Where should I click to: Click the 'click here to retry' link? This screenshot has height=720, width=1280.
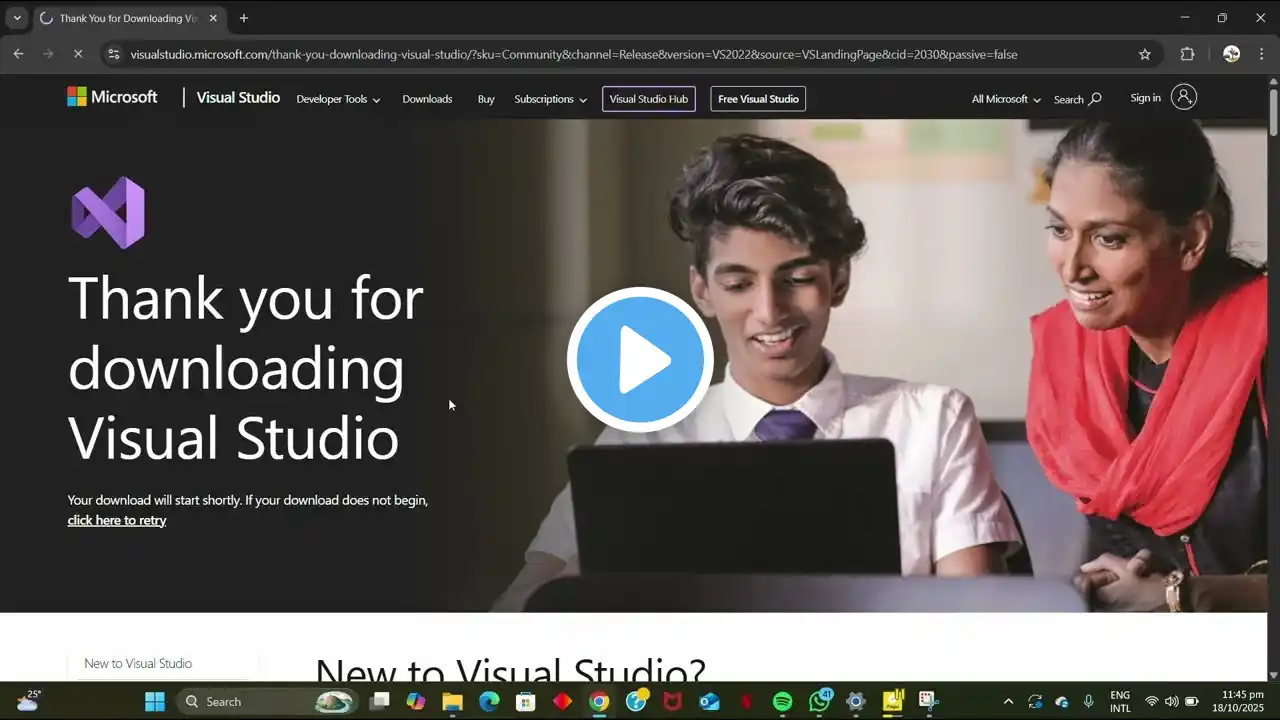click(x=117, y=520)
